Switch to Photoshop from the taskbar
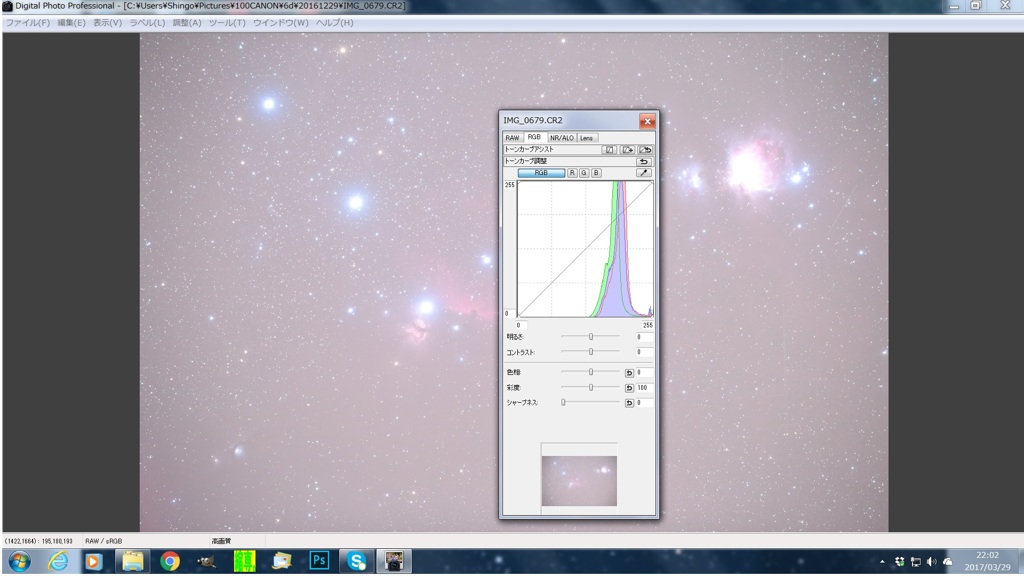Image resolution: width=1024 pixels, height=576 pixels. [x=319, y=562]
